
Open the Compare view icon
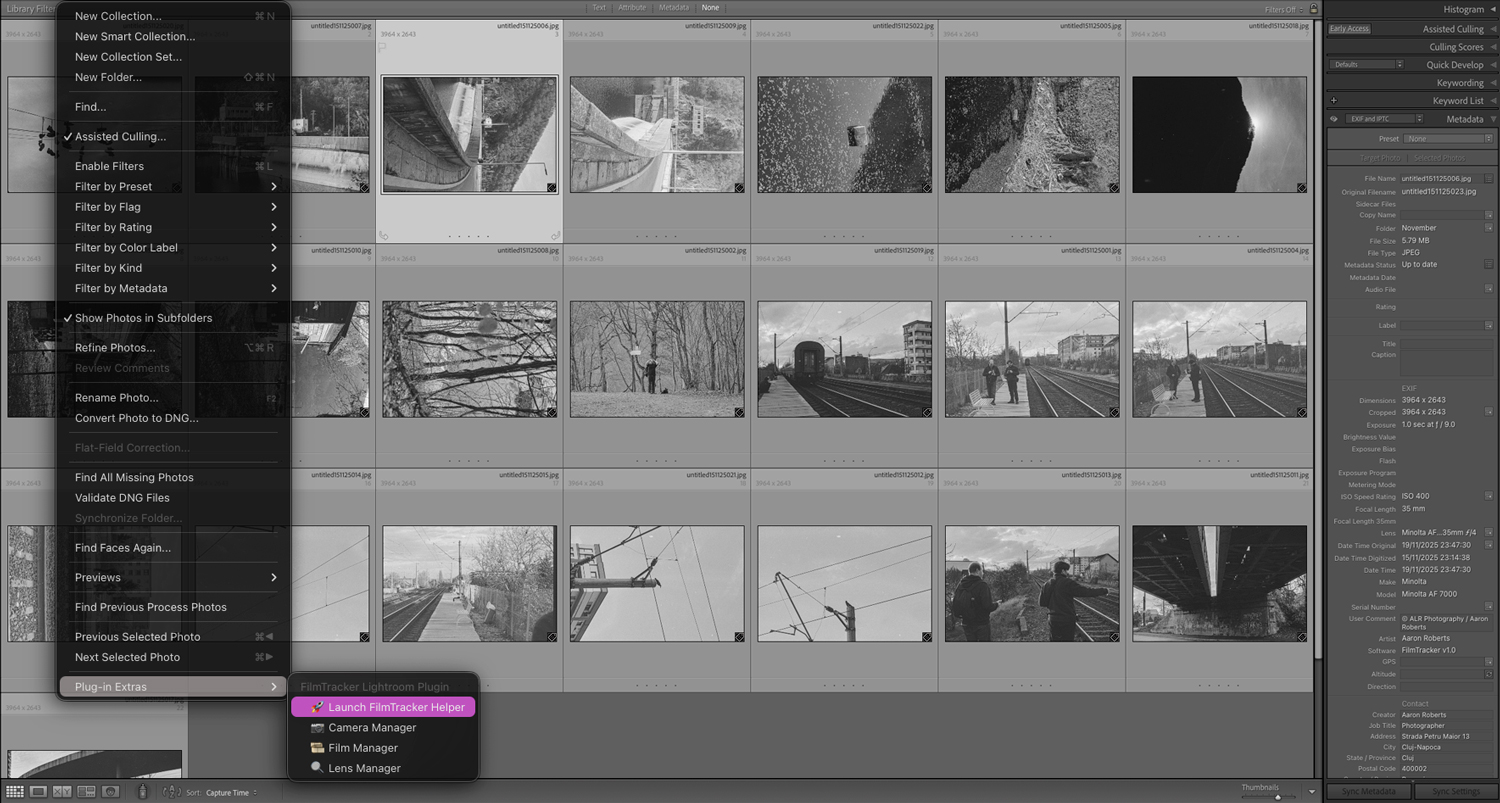pos(63,790)
